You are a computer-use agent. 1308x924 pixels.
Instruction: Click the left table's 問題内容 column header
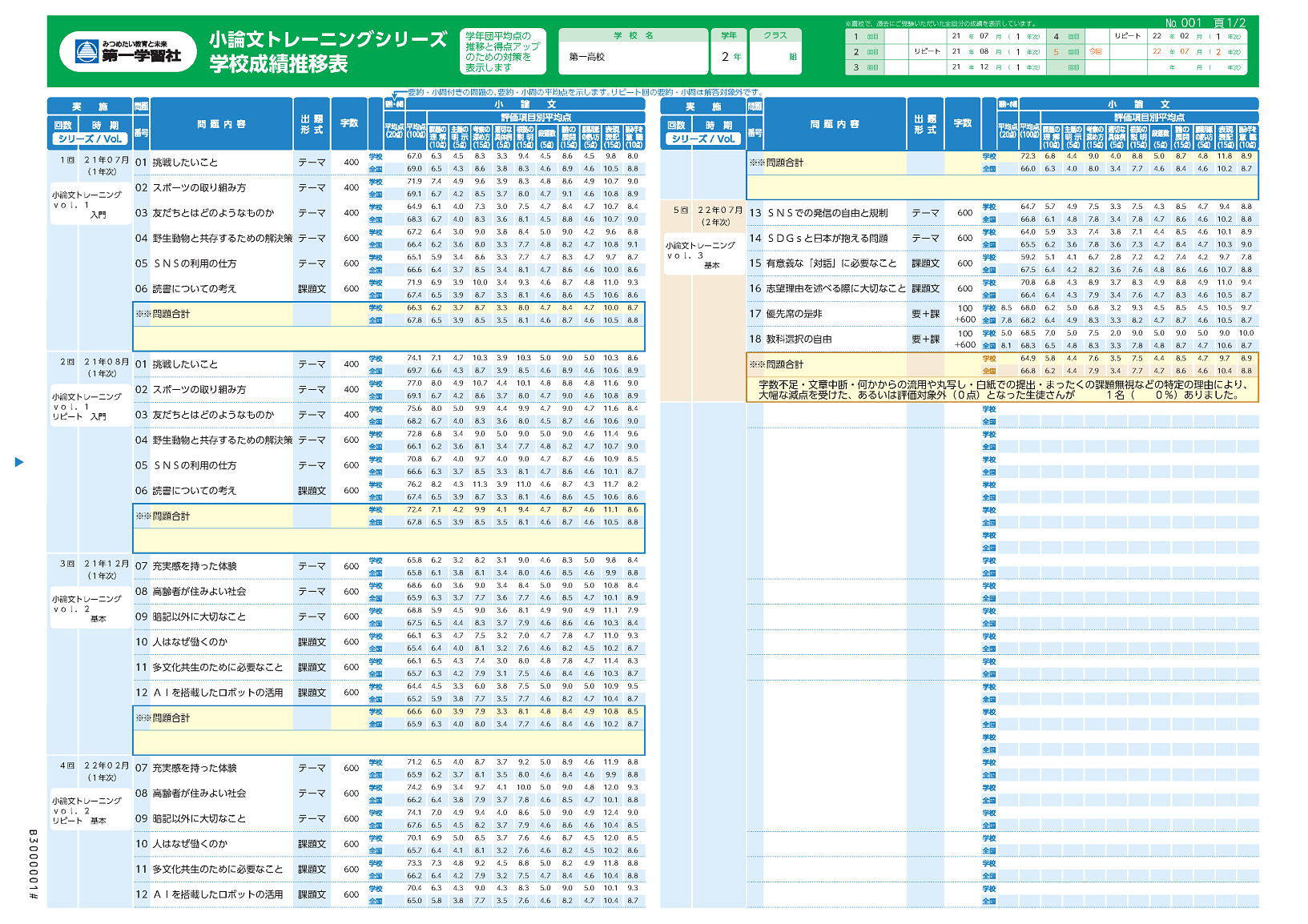(222, 124)
